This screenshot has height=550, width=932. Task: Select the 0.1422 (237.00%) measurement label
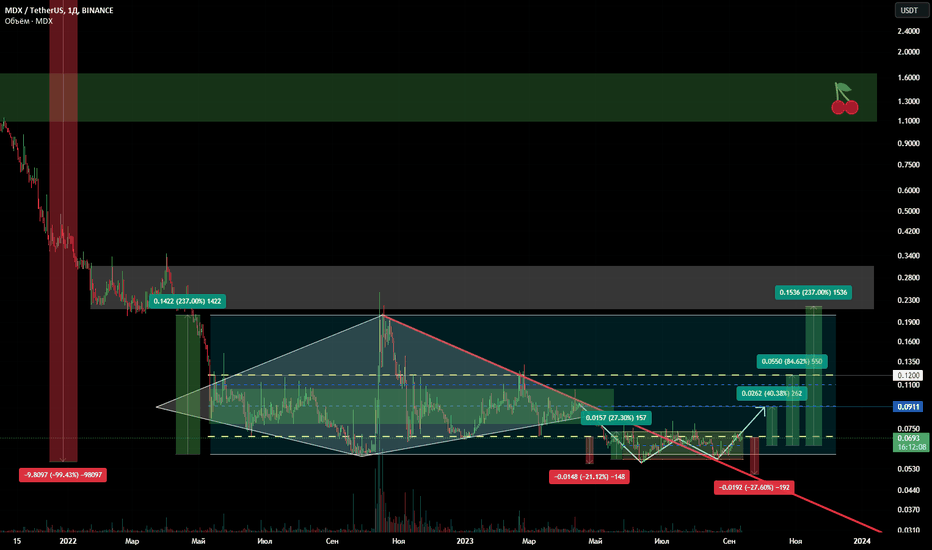[x=186, y=300]
